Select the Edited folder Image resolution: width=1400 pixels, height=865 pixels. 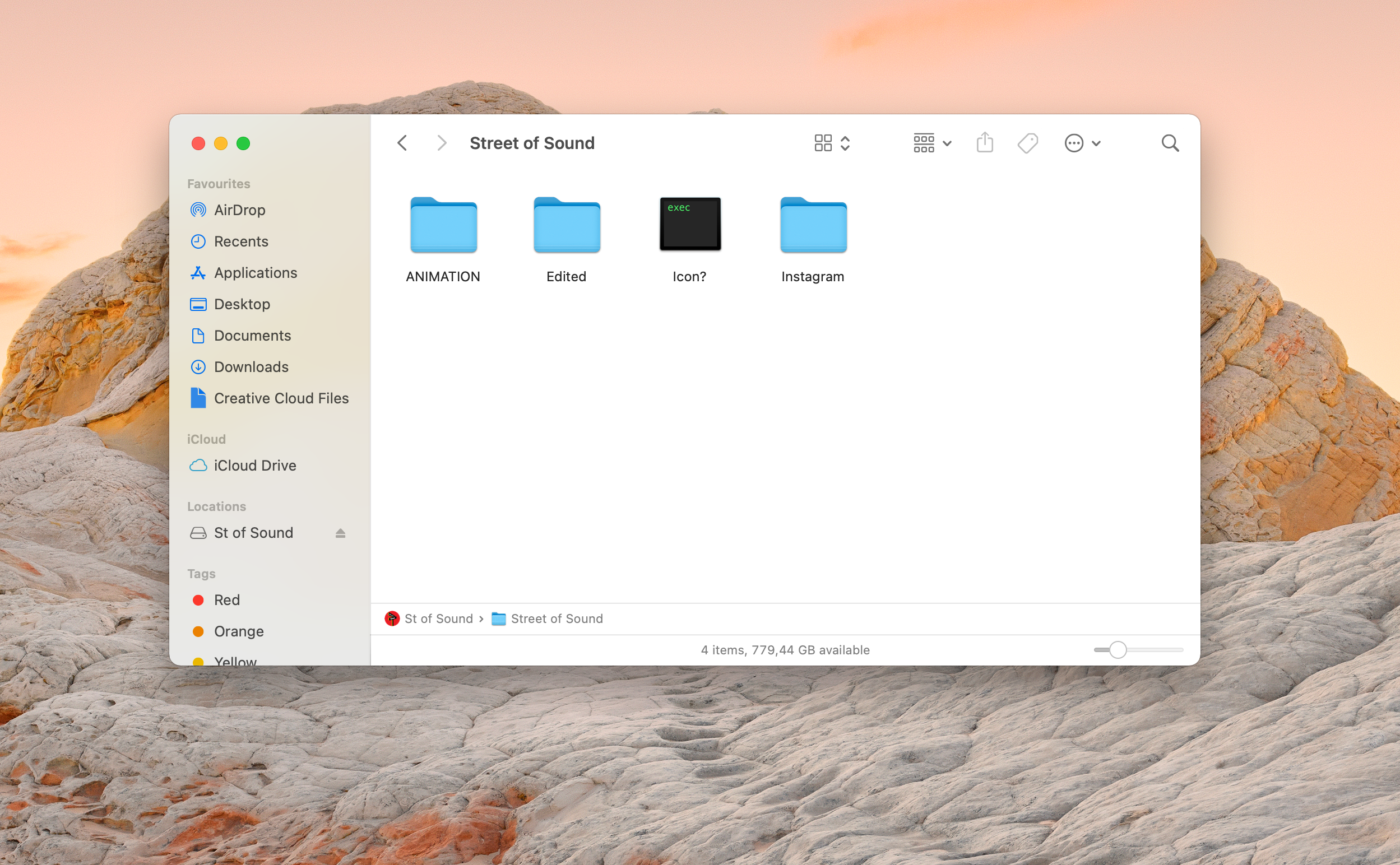tap(567, 225)
